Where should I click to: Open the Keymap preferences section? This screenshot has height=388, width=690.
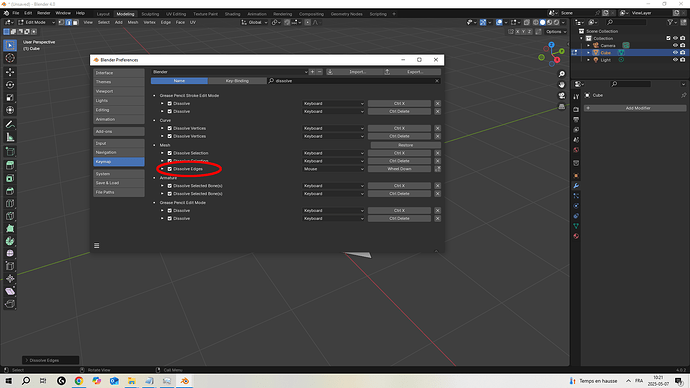119,162
